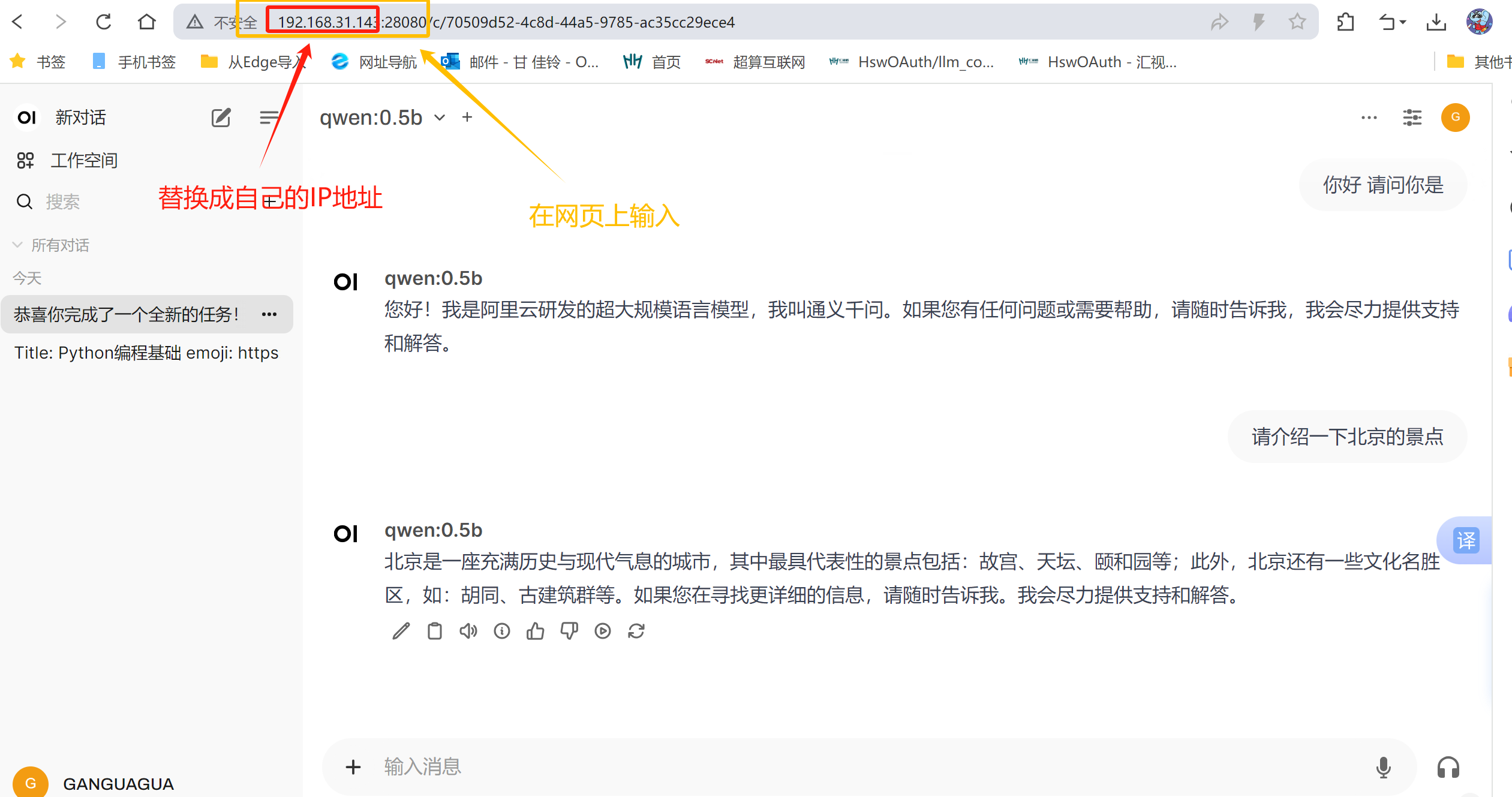This screenshot has height=797, width=1512.
Task: Read the response aloud speaker icon
Action: pos(468,631)
